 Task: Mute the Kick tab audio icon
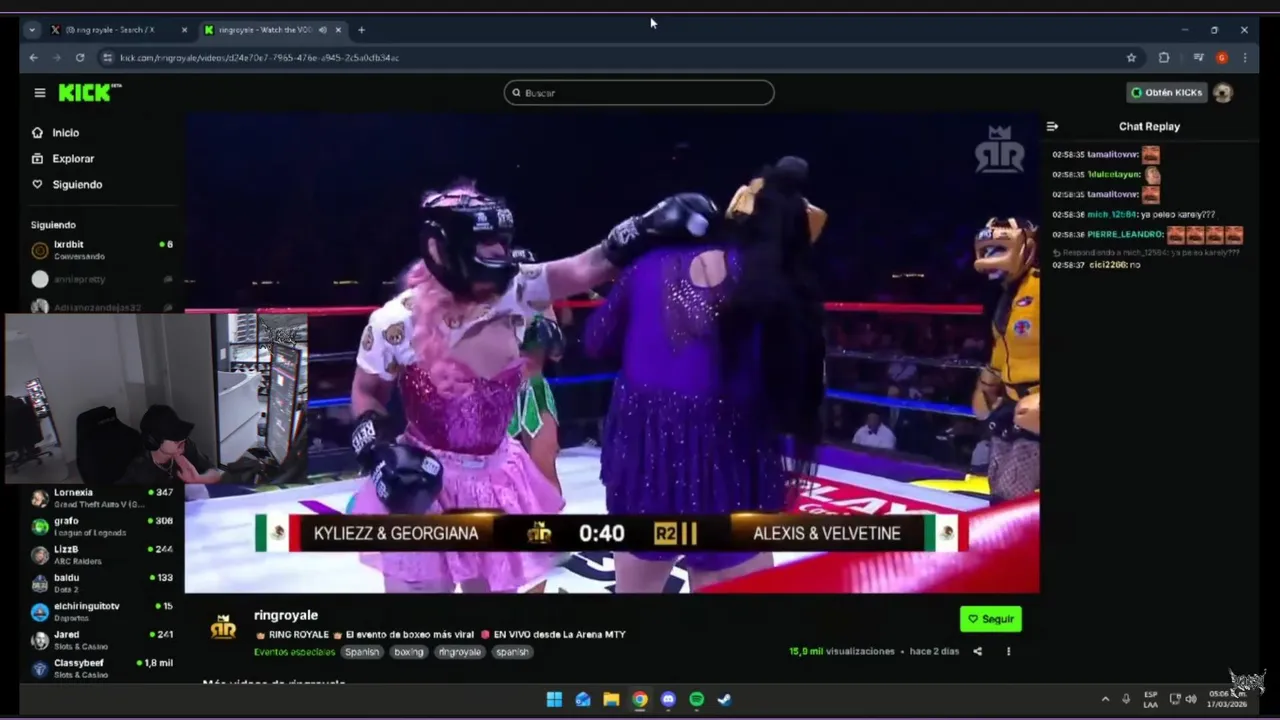322,30
